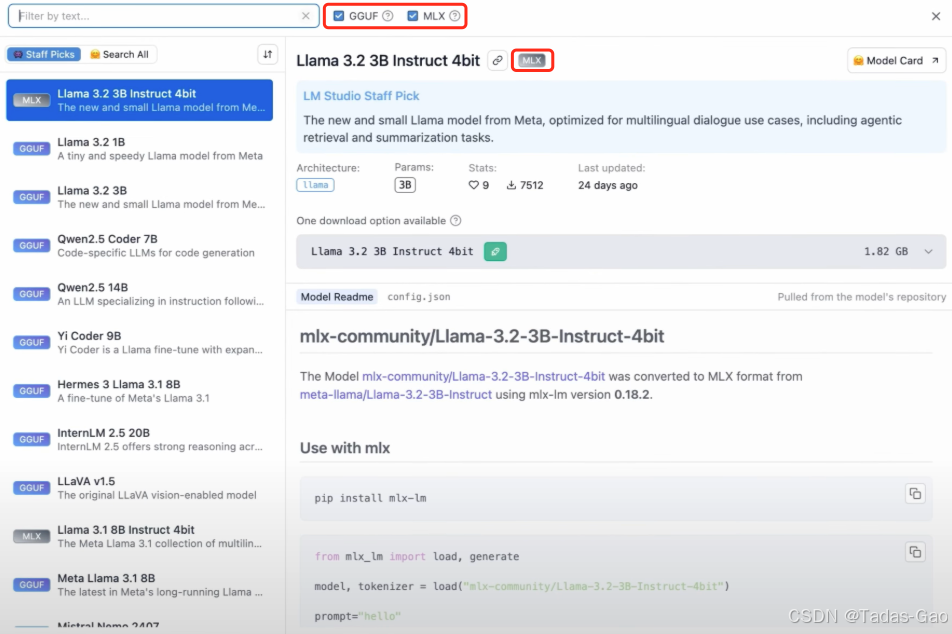The image size is (952, 634).
Task: Open the meta-llama/Llama-3.2-3B-Instruct link
Action: [396, 395]
